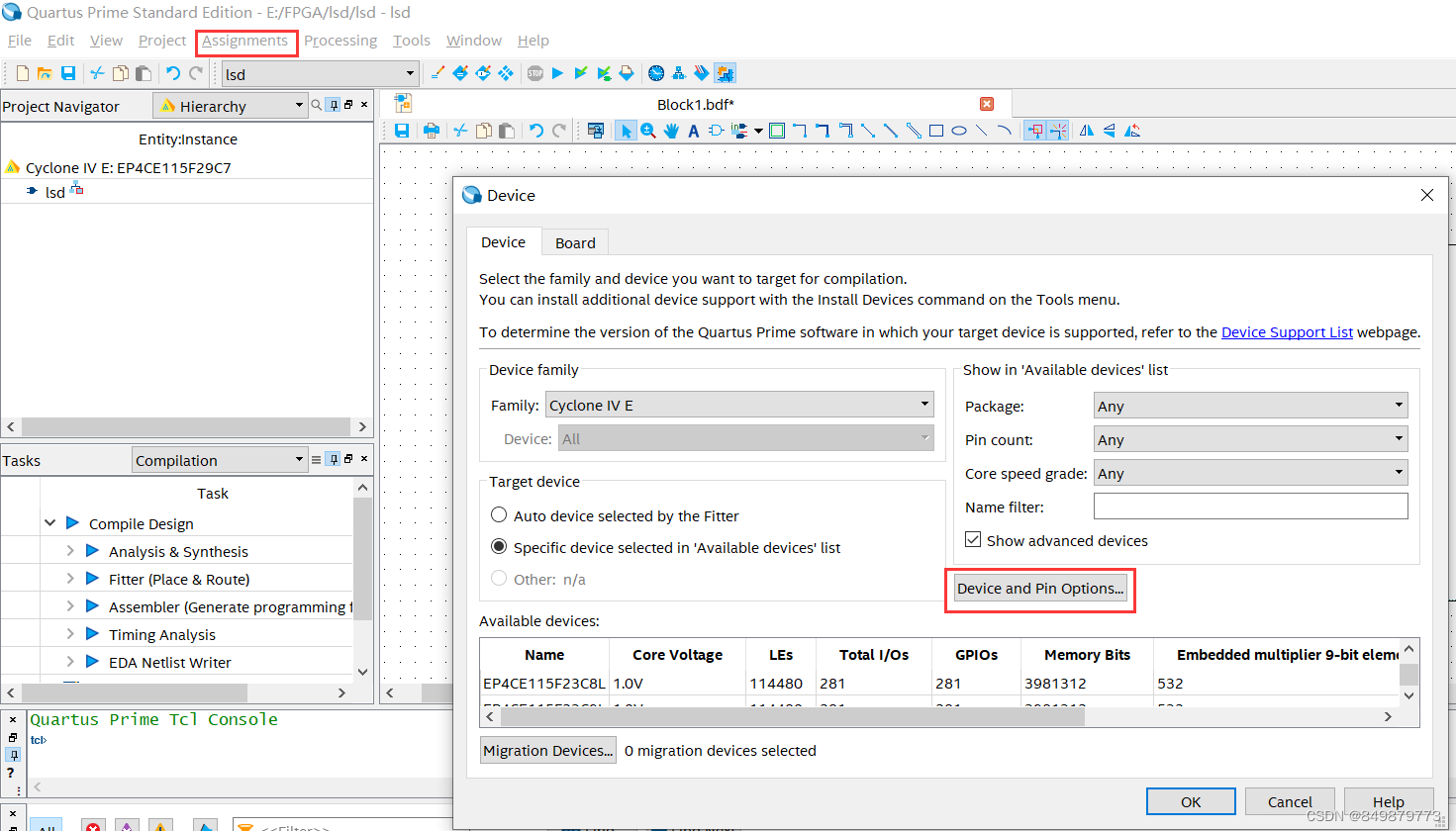
Task: Create a new file from main toolbar
Action: [23, 73]
